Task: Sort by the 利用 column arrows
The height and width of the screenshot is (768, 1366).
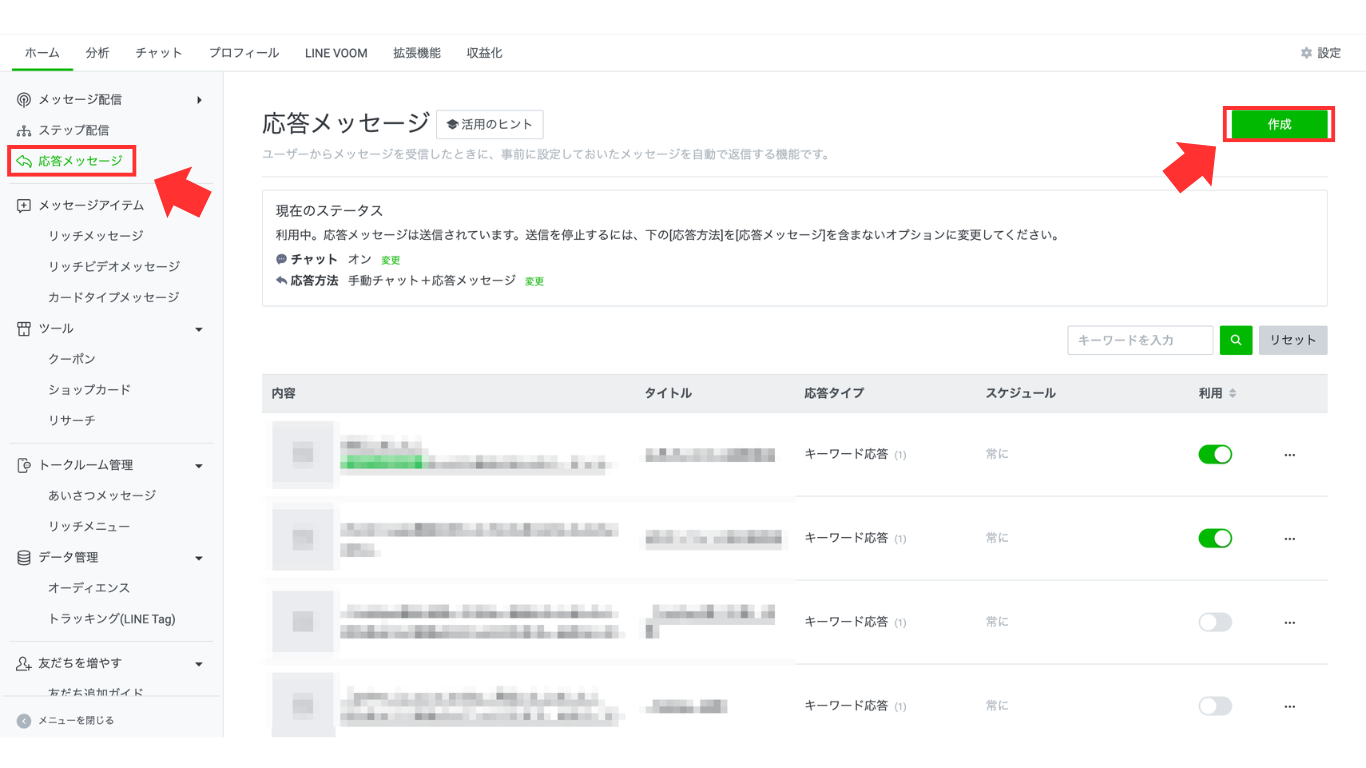Action: (x=1233, y=393)
